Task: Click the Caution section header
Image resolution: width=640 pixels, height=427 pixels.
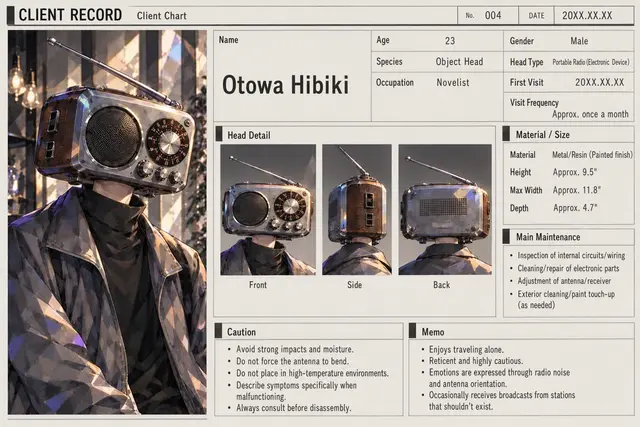Action: 241,332
